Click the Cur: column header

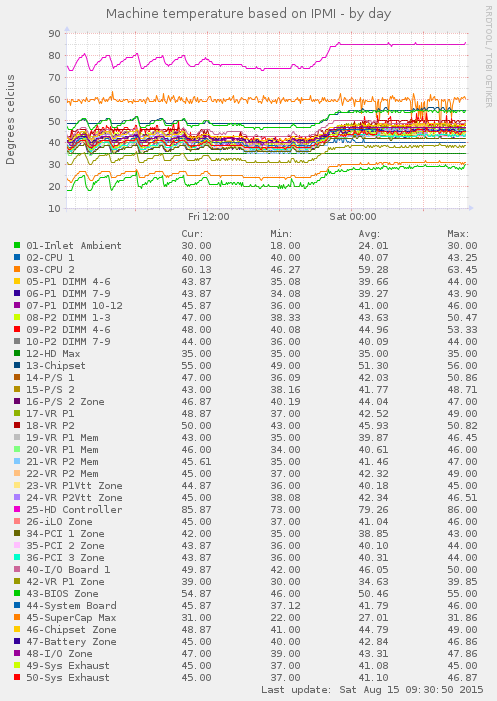[x=192, y=233]
